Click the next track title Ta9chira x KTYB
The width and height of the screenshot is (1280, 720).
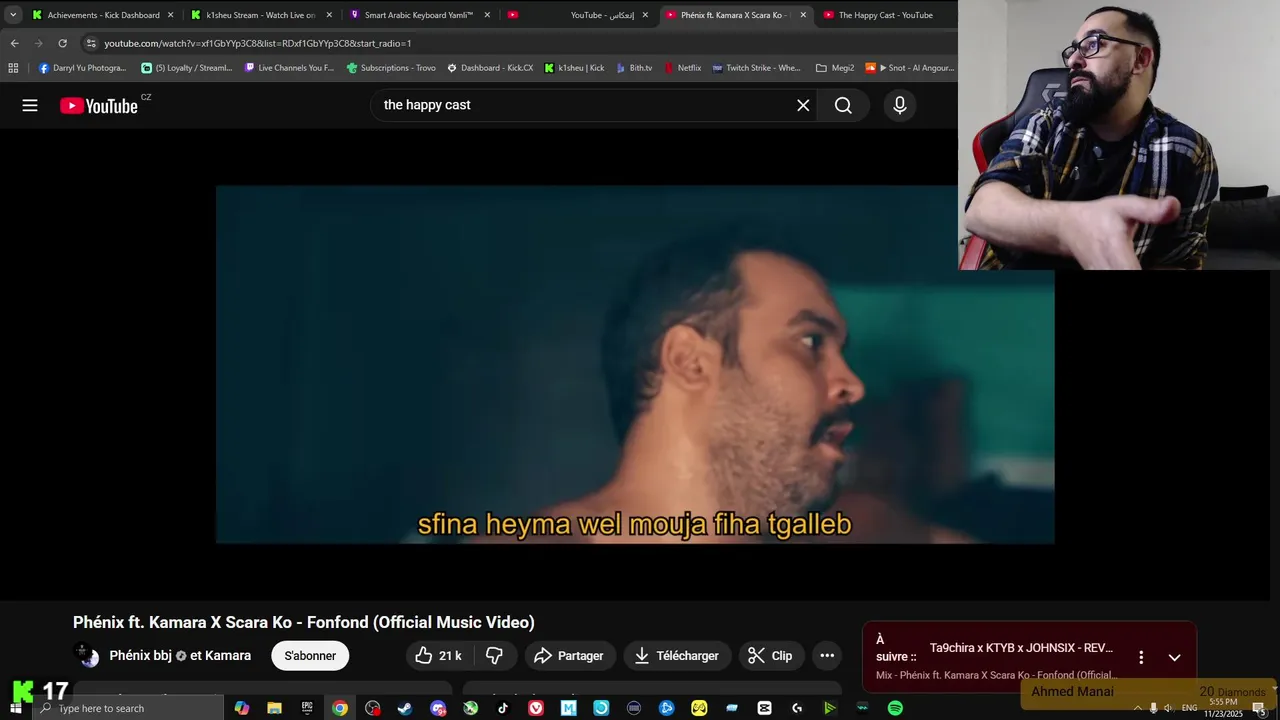coord(1021,648)
